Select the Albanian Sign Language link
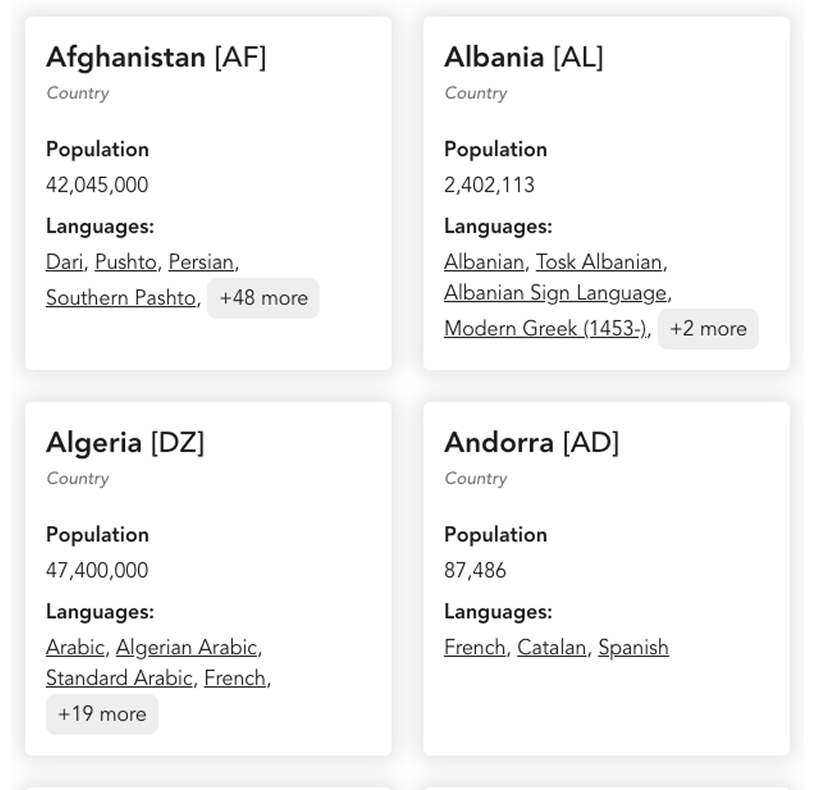This screenshot has height=790, width=815. pos(555,293)
